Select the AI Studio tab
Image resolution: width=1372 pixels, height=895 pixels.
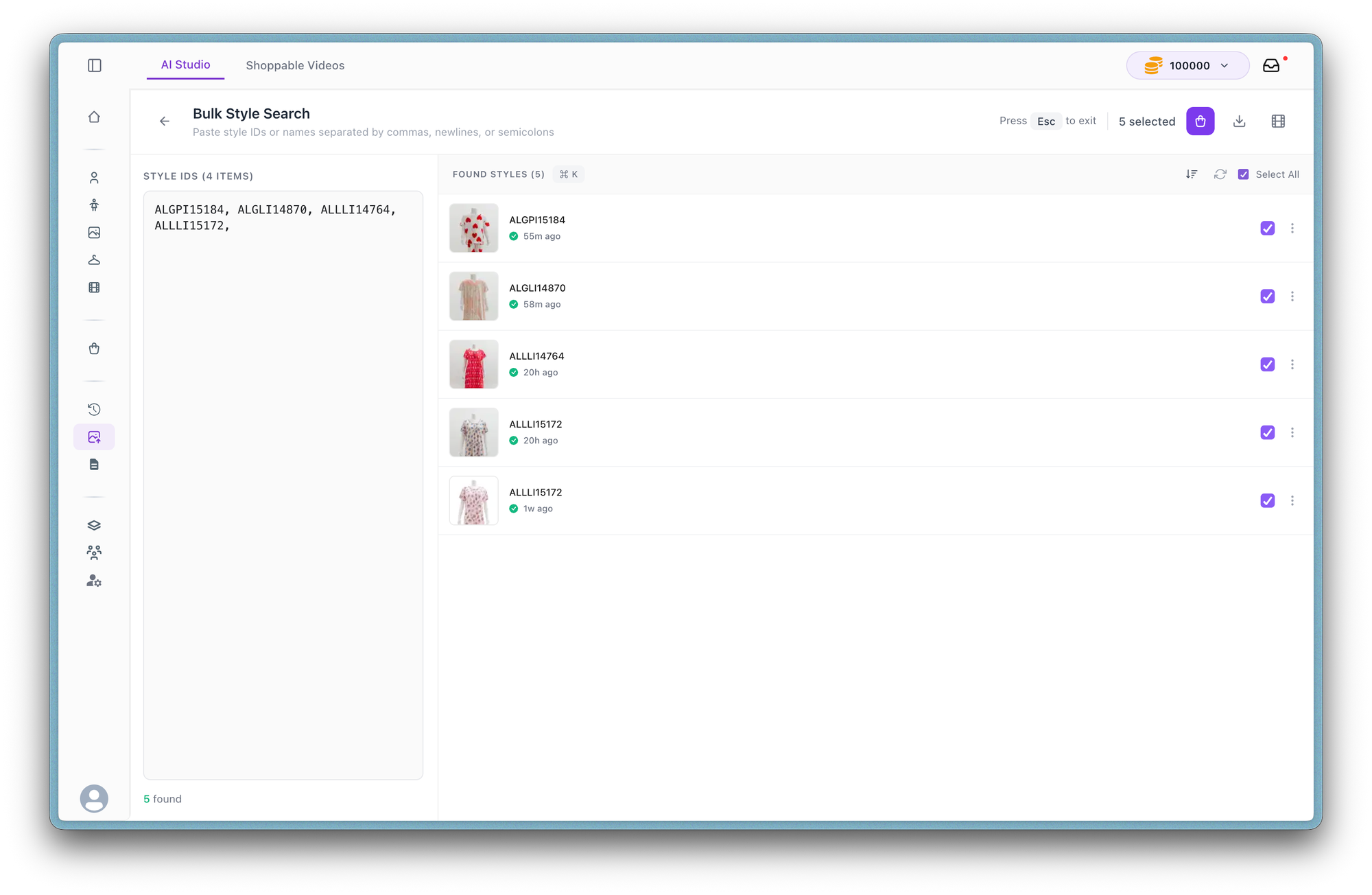click(185, 65)
